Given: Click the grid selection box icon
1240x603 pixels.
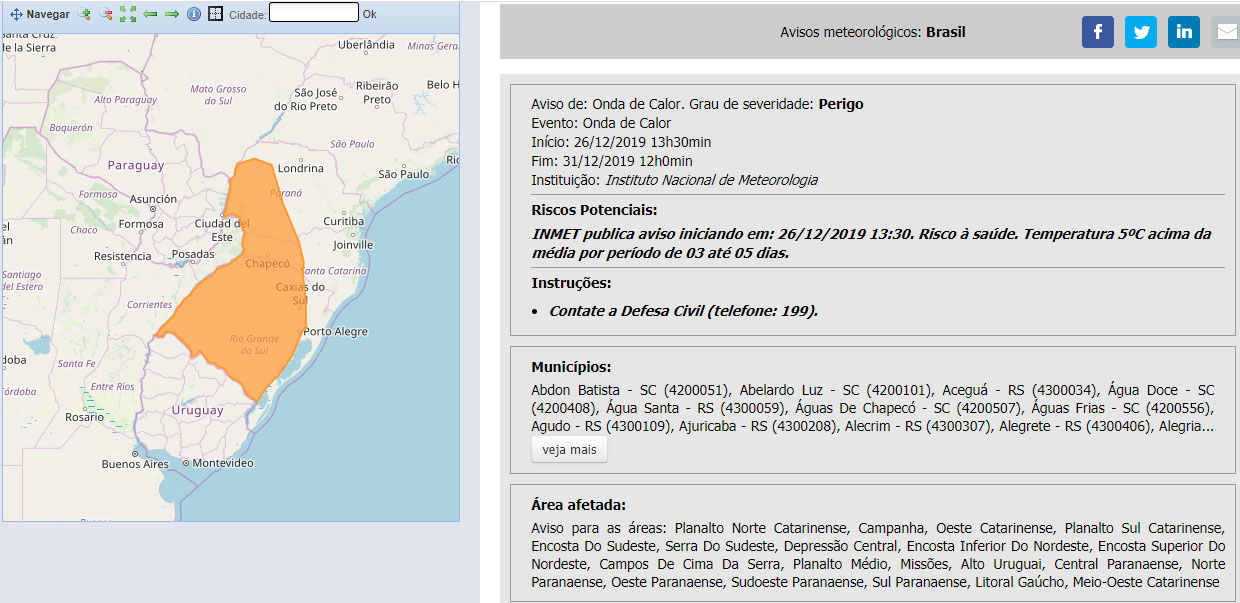Looking at the screenshot, I should click(215, 14).
